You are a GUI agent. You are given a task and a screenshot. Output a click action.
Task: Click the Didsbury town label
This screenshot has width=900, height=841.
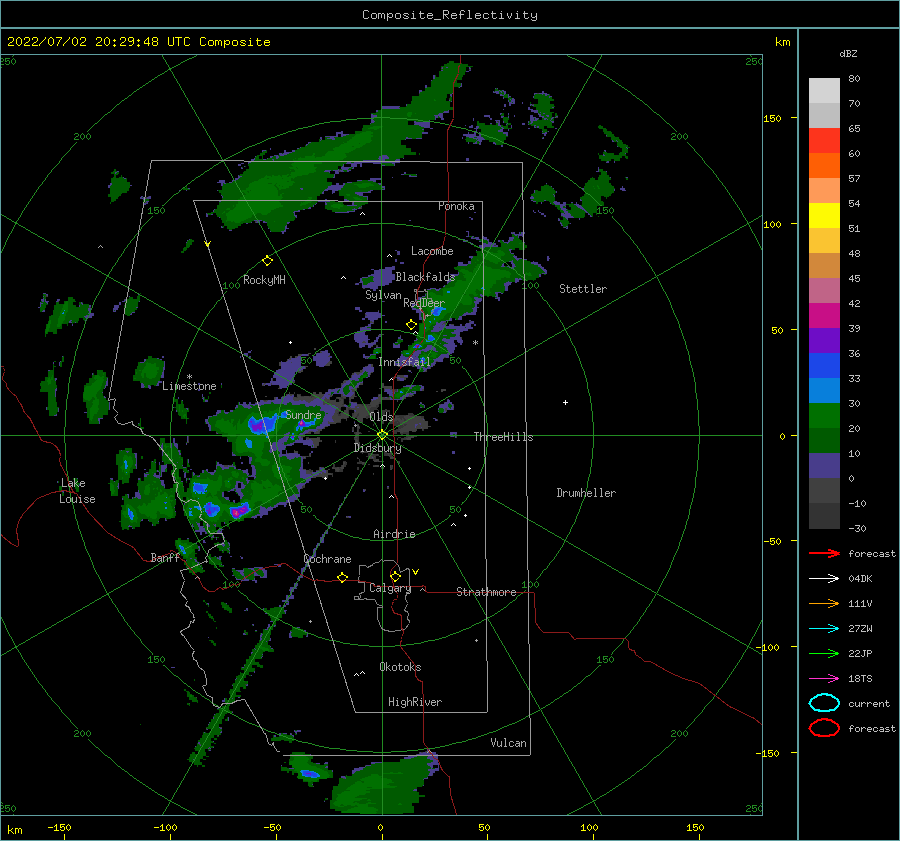[377, 448]
